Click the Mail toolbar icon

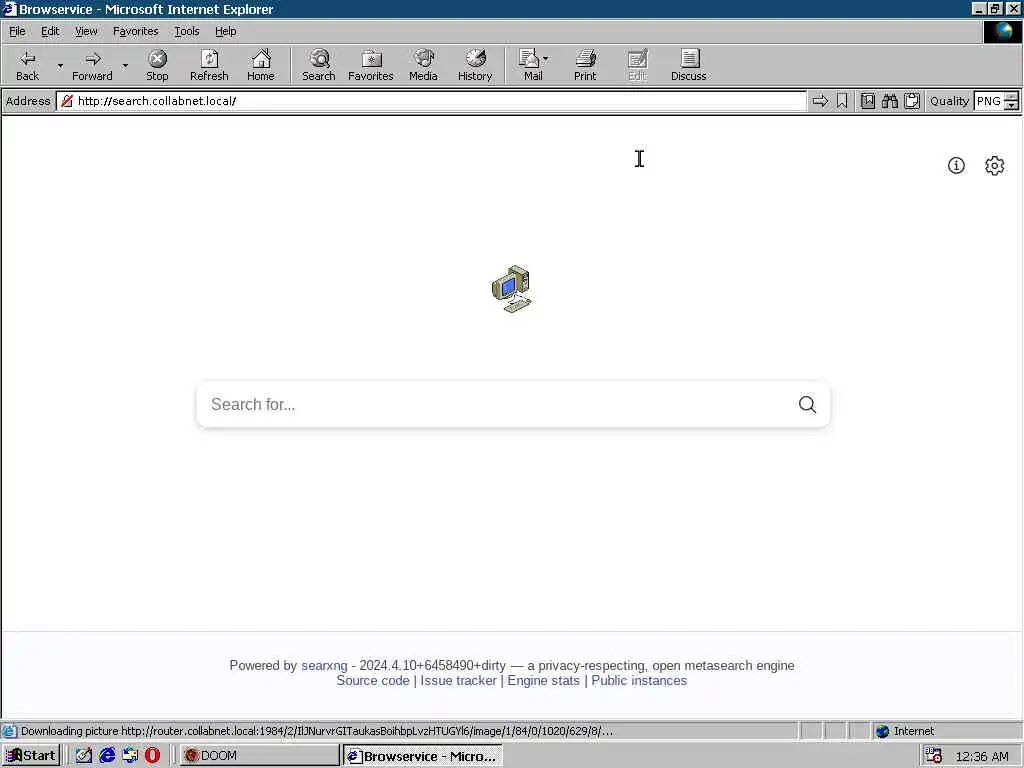point(530,65)
